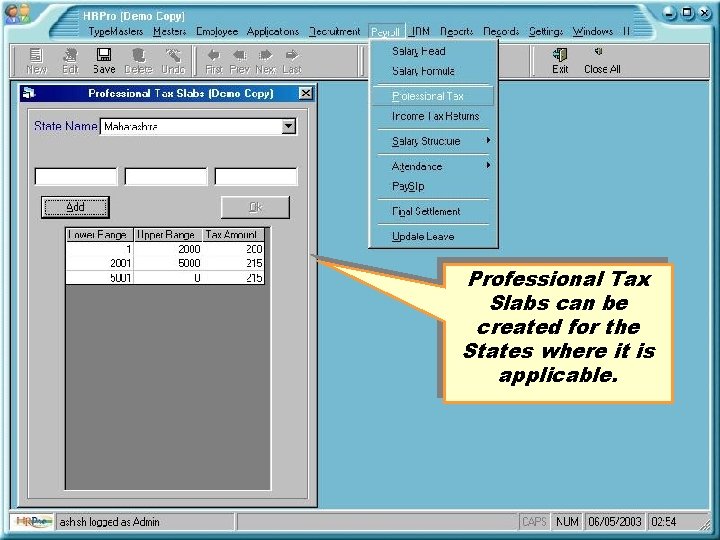The image size is (720, 540).
Task: Click Upper Range column header
Action: [x=168, y=235]
